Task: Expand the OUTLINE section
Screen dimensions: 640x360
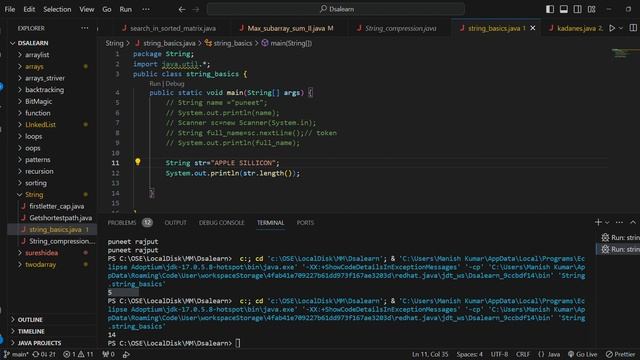Action: coord(30,320)
